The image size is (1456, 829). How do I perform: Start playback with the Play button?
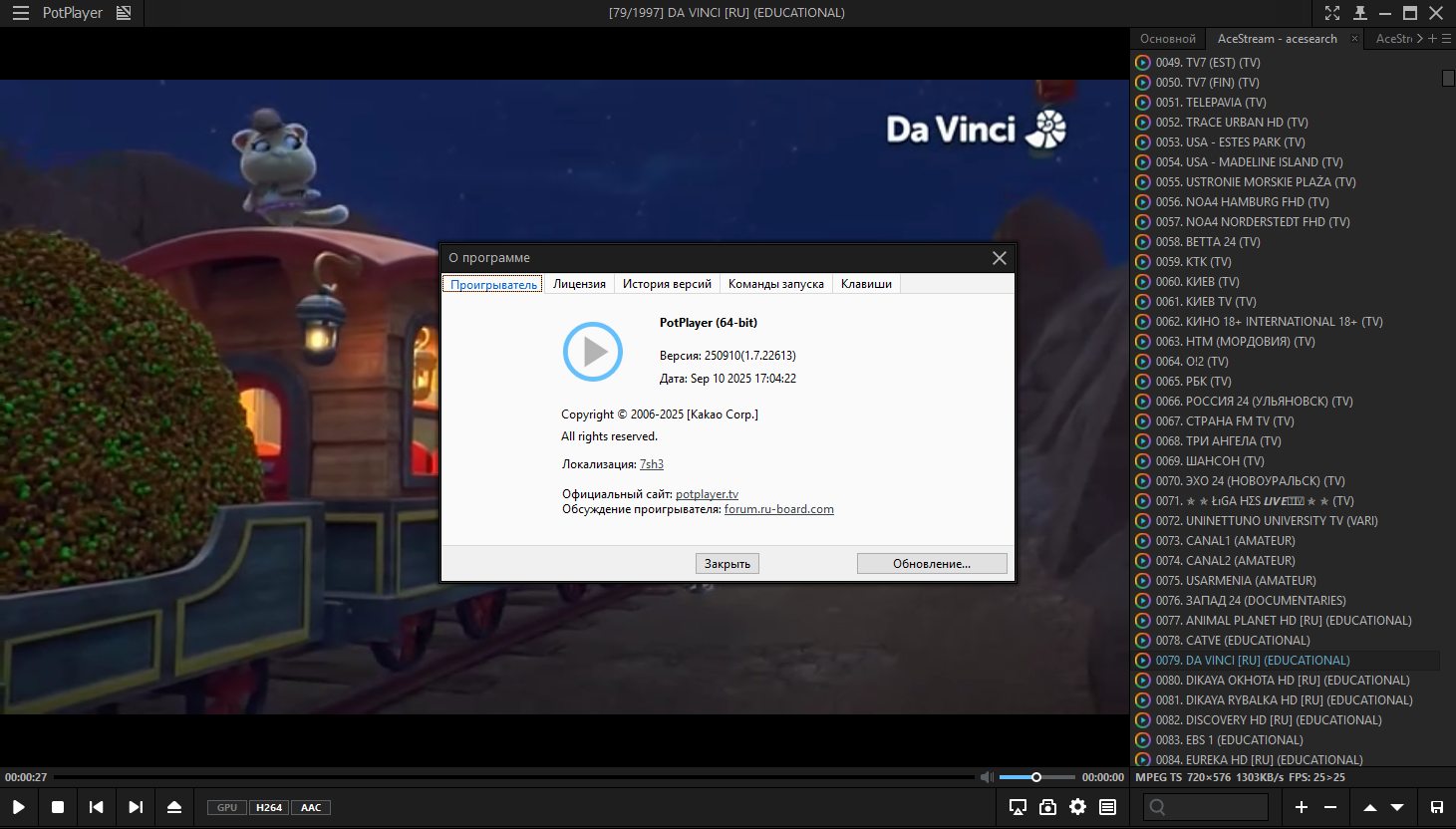click(19, 807)
